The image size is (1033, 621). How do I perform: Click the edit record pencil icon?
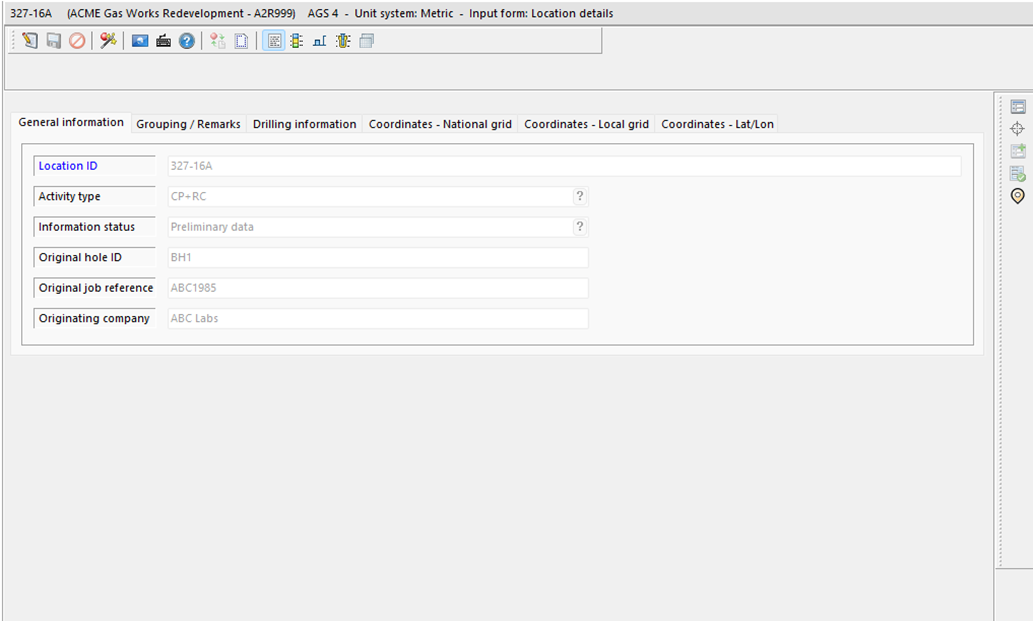(x=30, y=41)
